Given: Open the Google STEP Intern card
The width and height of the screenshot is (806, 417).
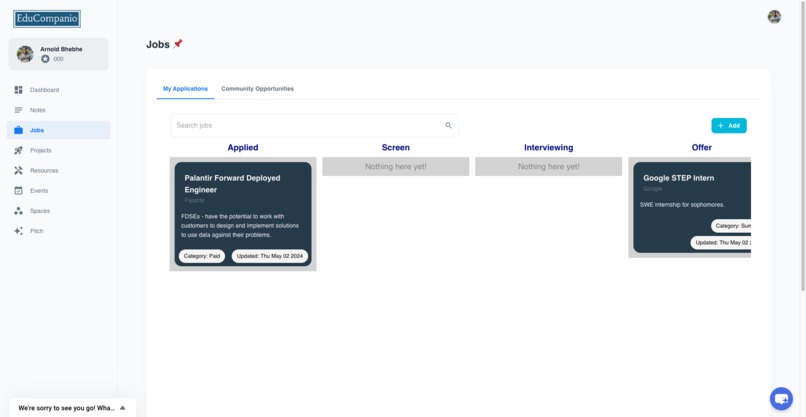Looking at the screenshot, I should tap(692, 208).
